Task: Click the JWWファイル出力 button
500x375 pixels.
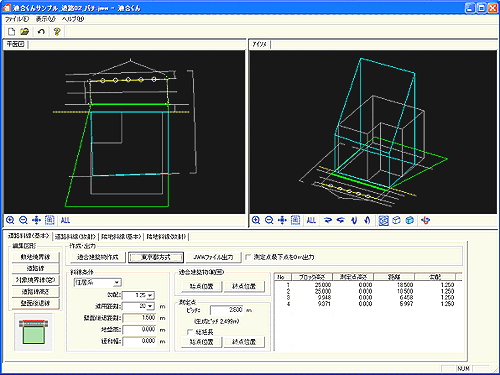Action: click(214, 257)
